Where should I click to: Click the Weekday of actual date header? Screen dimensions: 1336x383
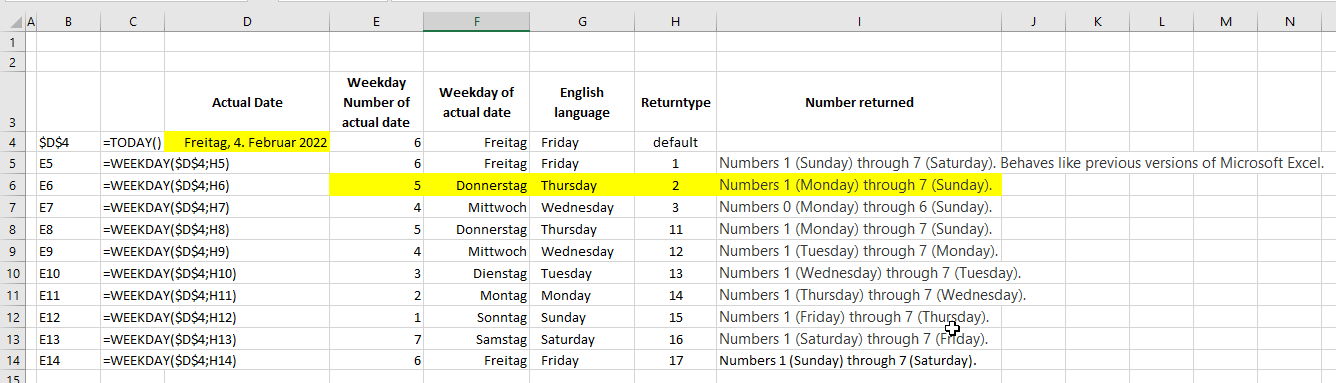pos(476,102)
